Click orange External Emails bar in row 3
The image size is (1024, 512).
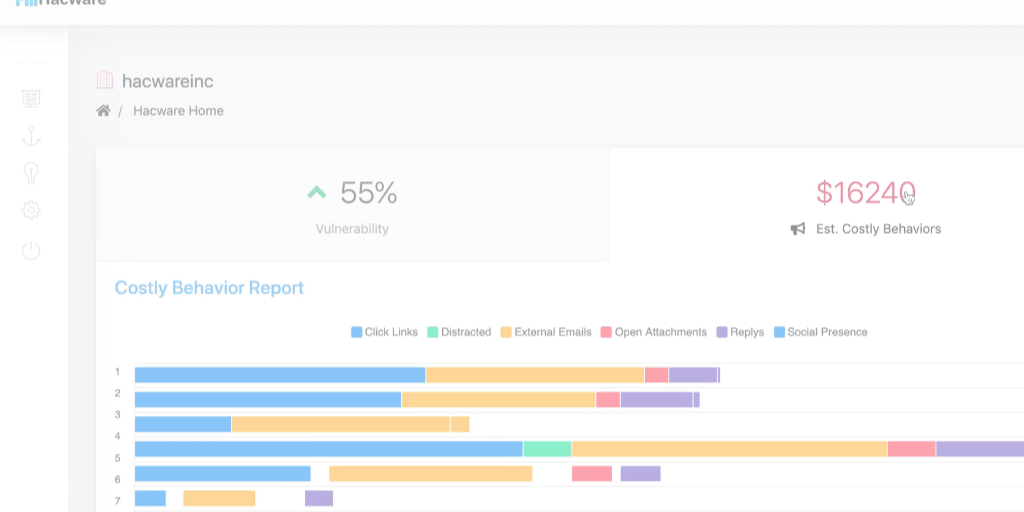point(341,424)
